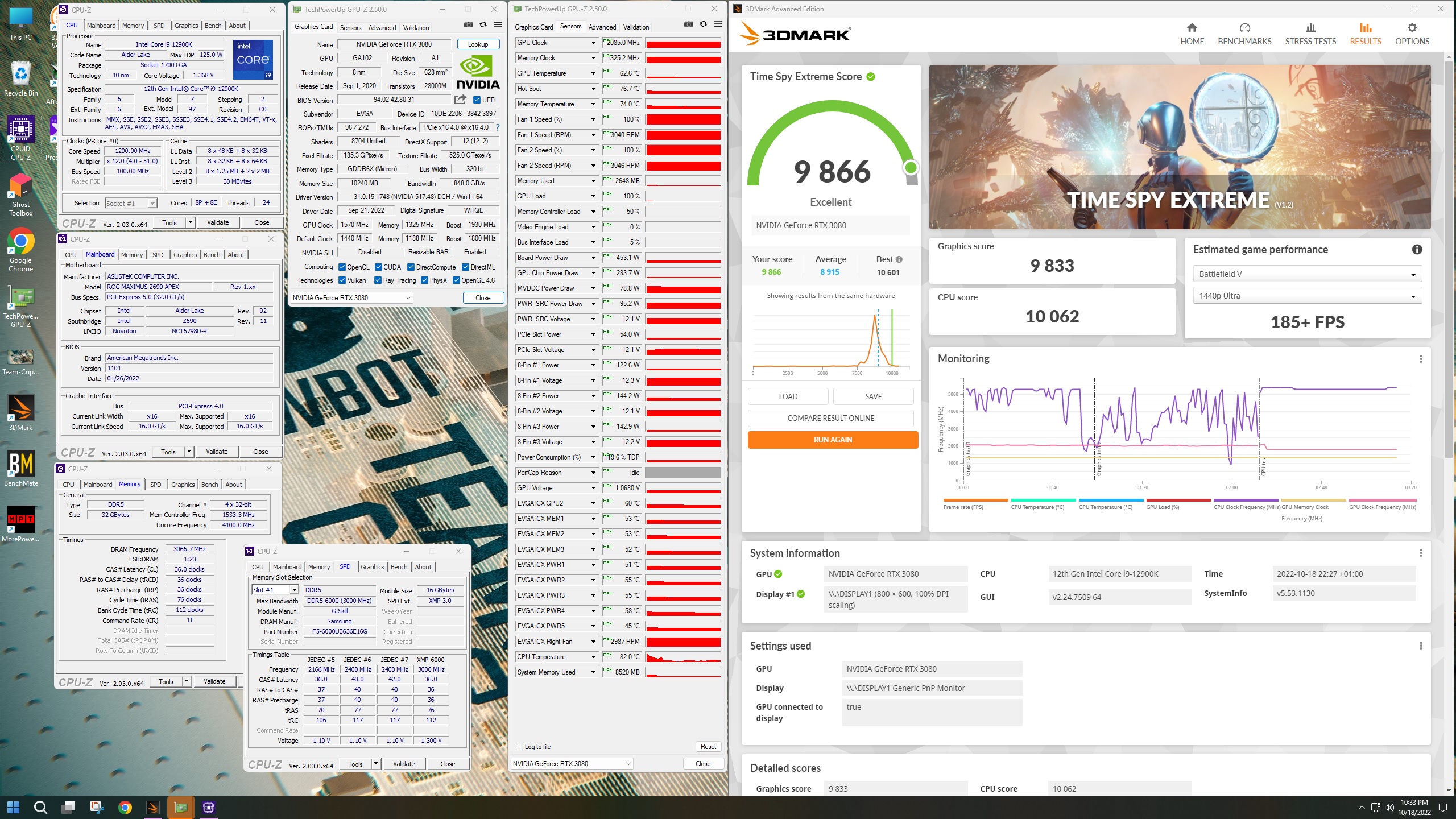1456x819 pixels.
Task: Toggle the Ray Tracing checkbox
Action: point(378,280)
